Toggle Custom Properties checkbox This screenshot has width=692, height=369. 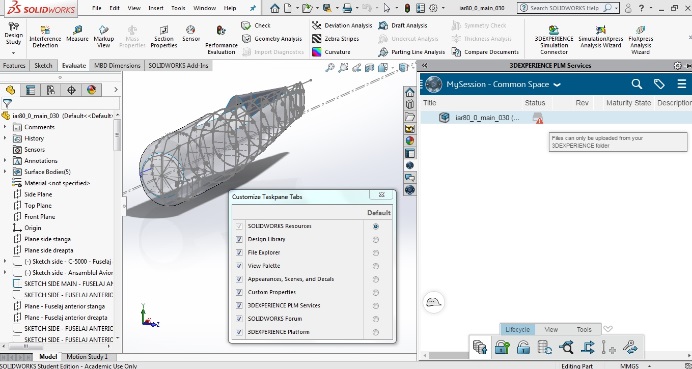239,292
